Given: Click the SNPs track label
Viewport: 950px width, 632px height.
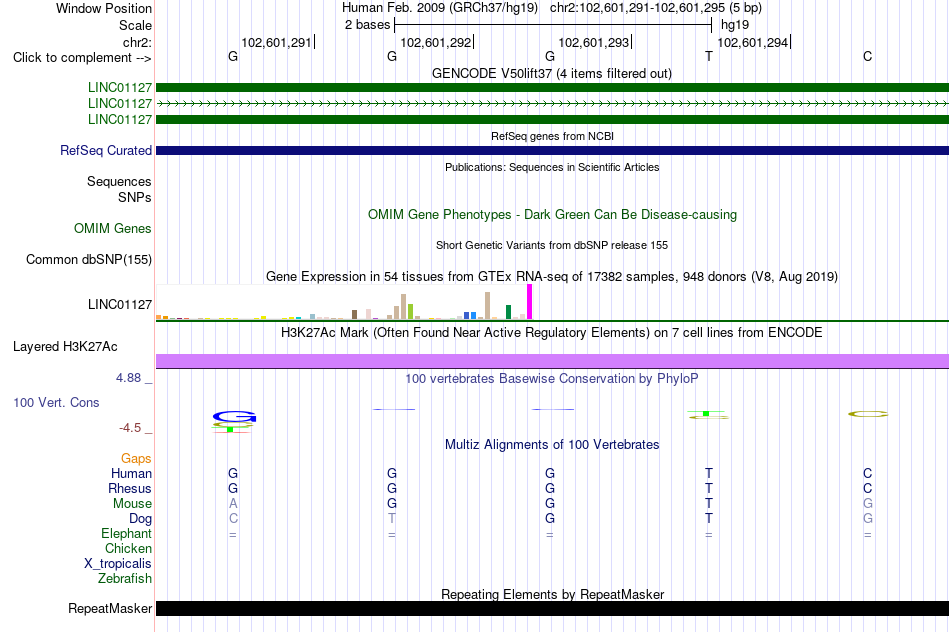Looking at the screenshot, I should click(x=135, y=198).
